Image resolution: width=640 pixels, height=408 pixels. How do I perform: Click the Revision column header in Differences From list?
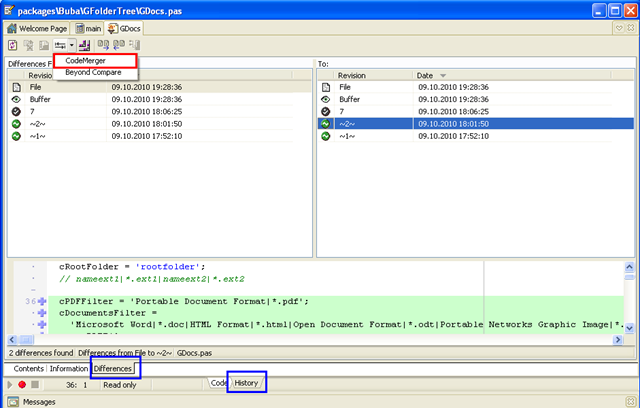click(x=40, y=75)
